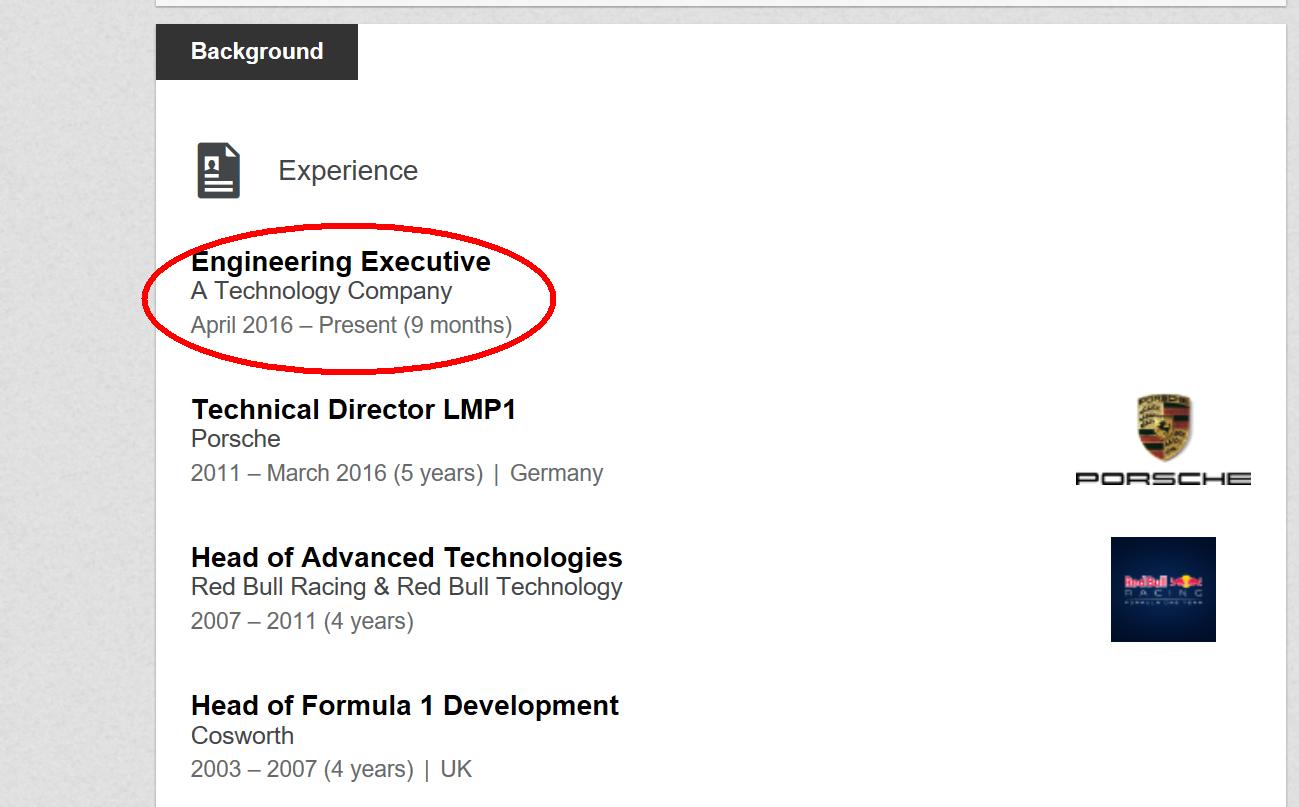
Task: Open the Head of Formula 1 Development title
Action: [405, 706]
